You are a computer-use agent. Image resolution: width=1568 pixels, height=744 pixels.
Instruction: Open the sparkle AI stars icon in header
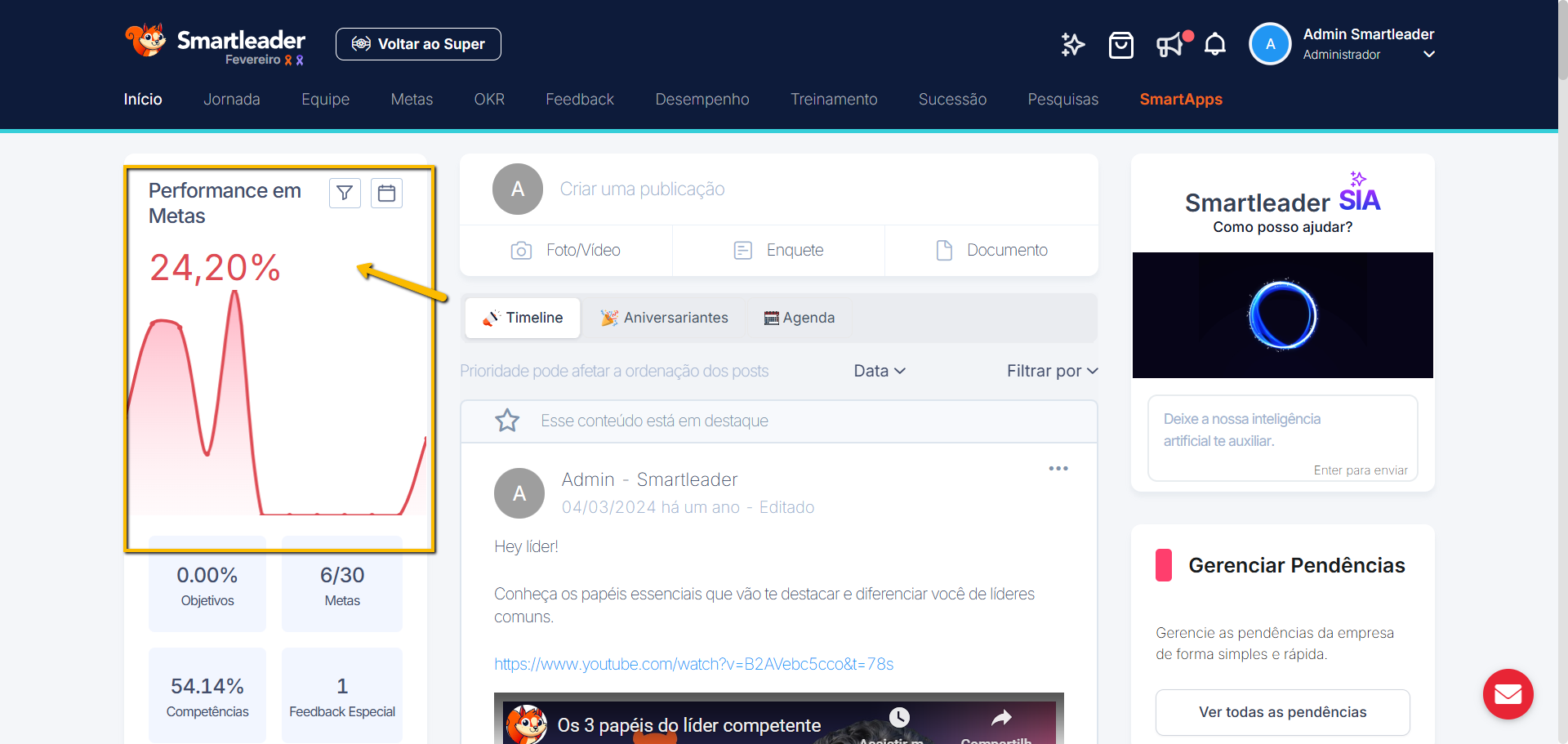tap(1072, 44)
